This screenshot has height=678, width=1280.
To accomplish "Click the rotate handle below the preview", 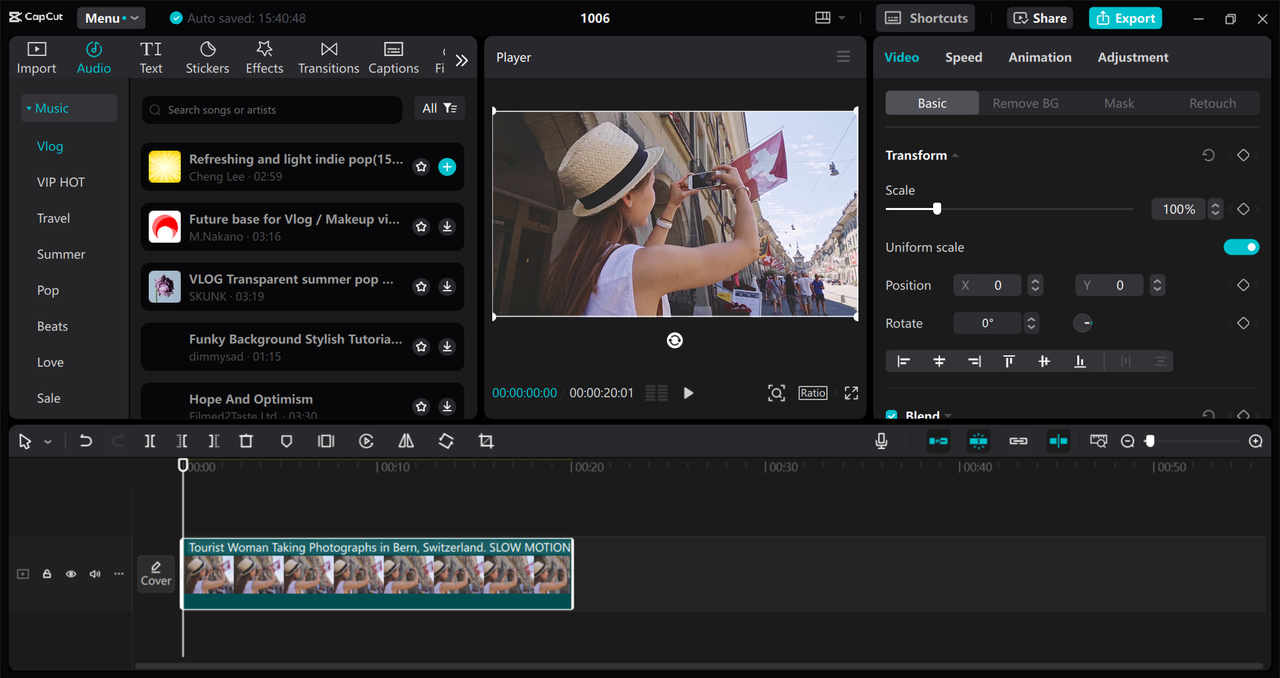I will [x=675, y=340].
